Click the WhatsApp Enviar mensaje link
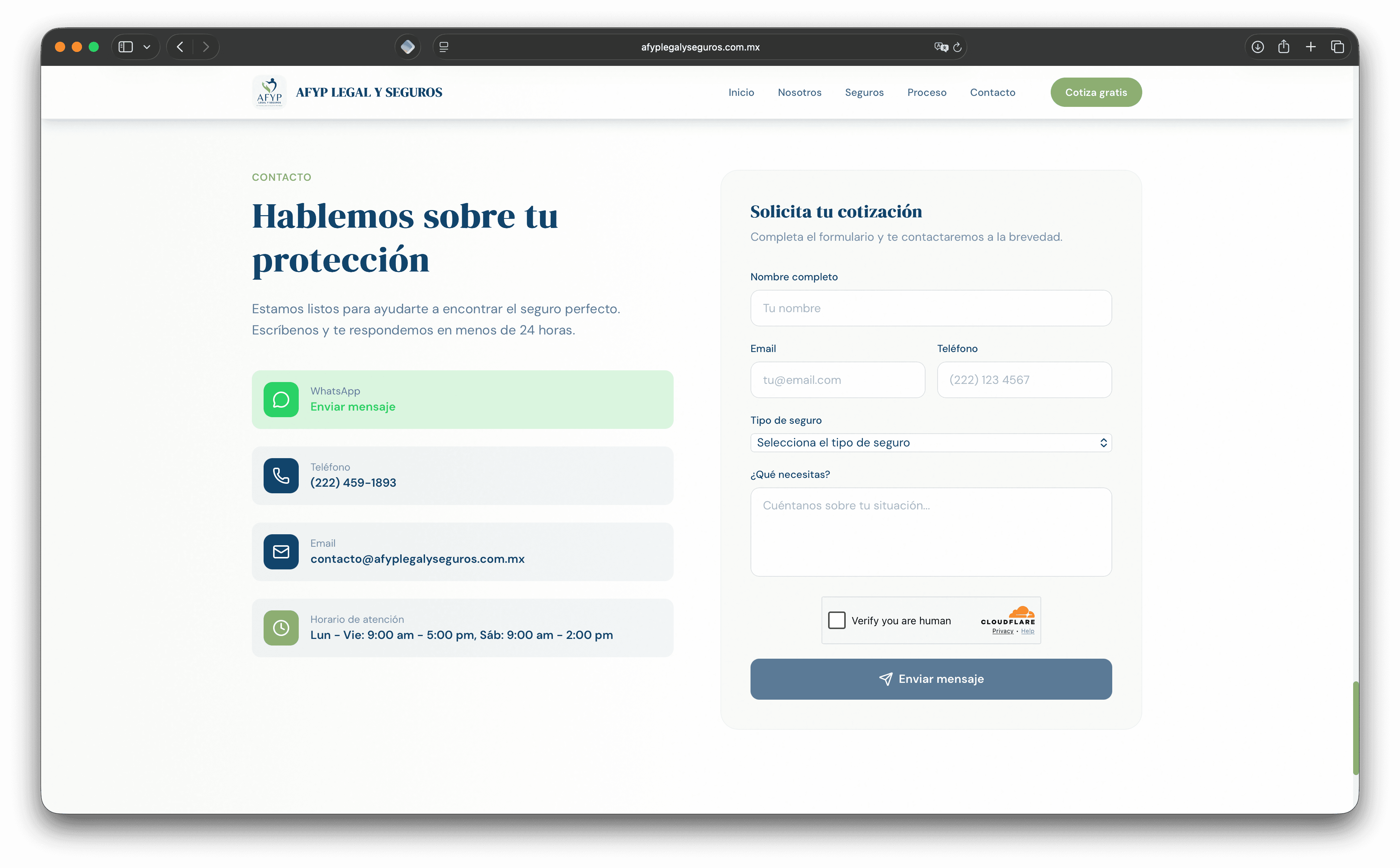 353,407
